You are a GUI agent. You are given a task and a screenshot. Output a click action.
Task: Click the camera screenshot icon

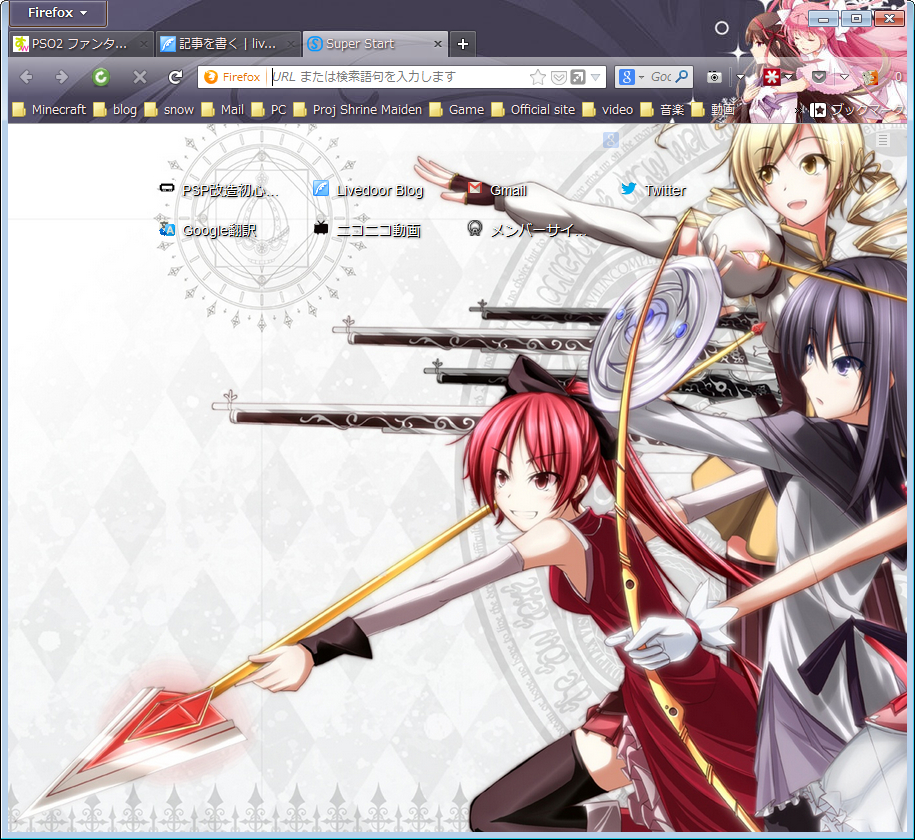coord(714,77)
